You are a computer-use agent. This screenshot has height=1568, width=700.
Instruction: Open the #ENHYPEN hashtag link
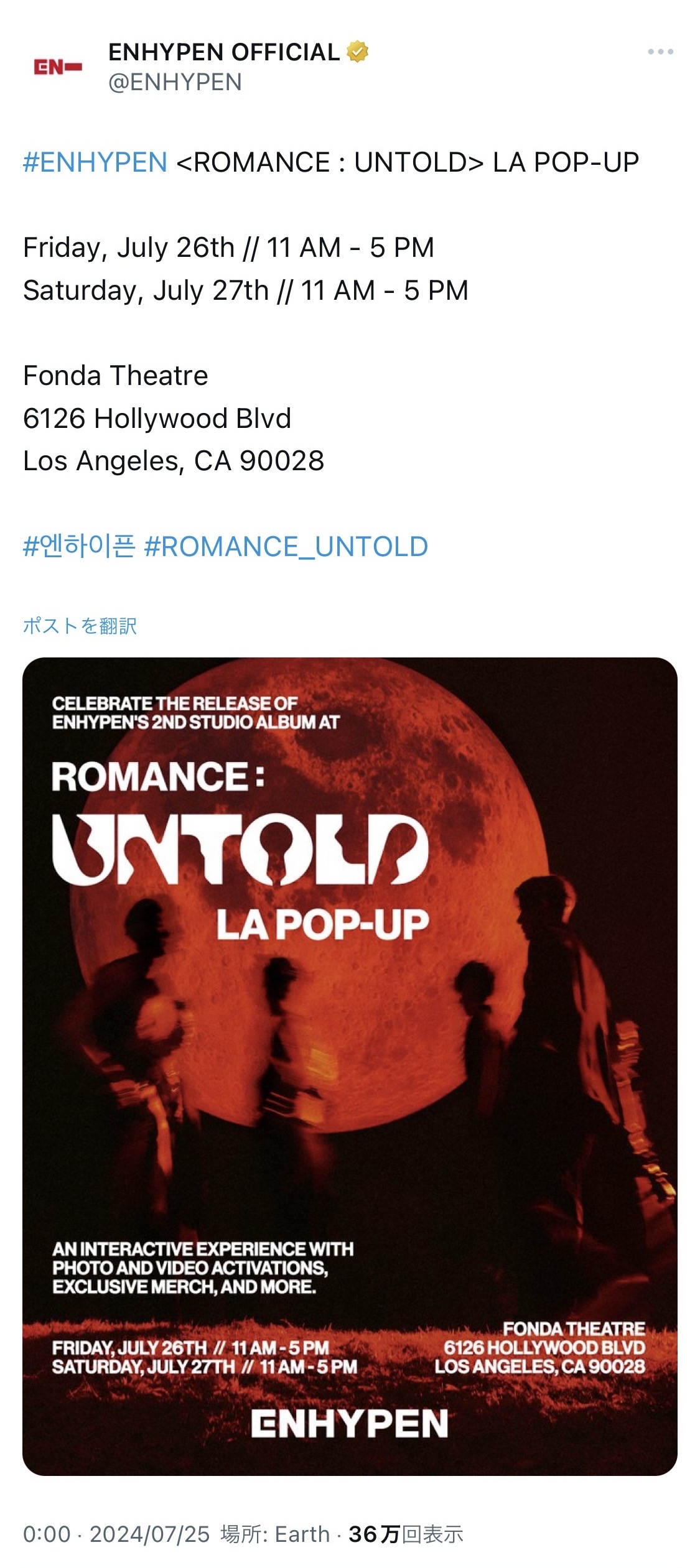pyautogui.click(x=95, y=162)
